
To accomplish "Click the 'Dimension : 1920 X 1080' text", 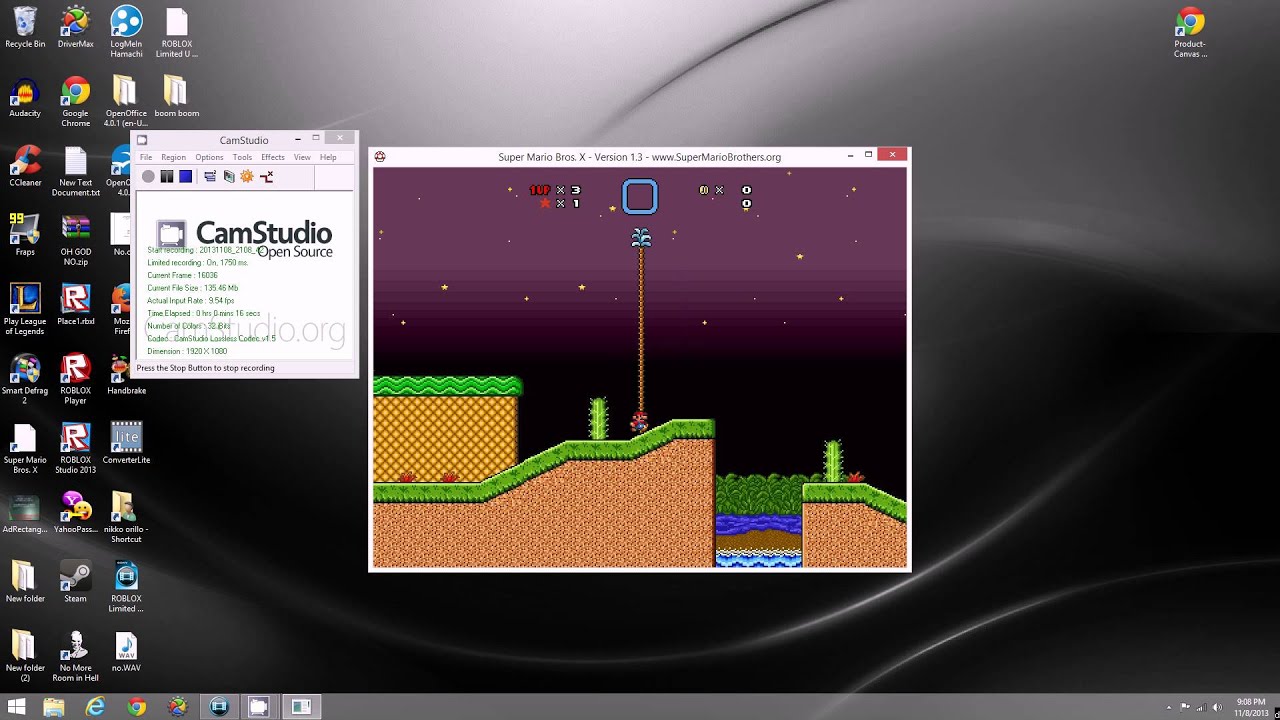I will (187, 351).
